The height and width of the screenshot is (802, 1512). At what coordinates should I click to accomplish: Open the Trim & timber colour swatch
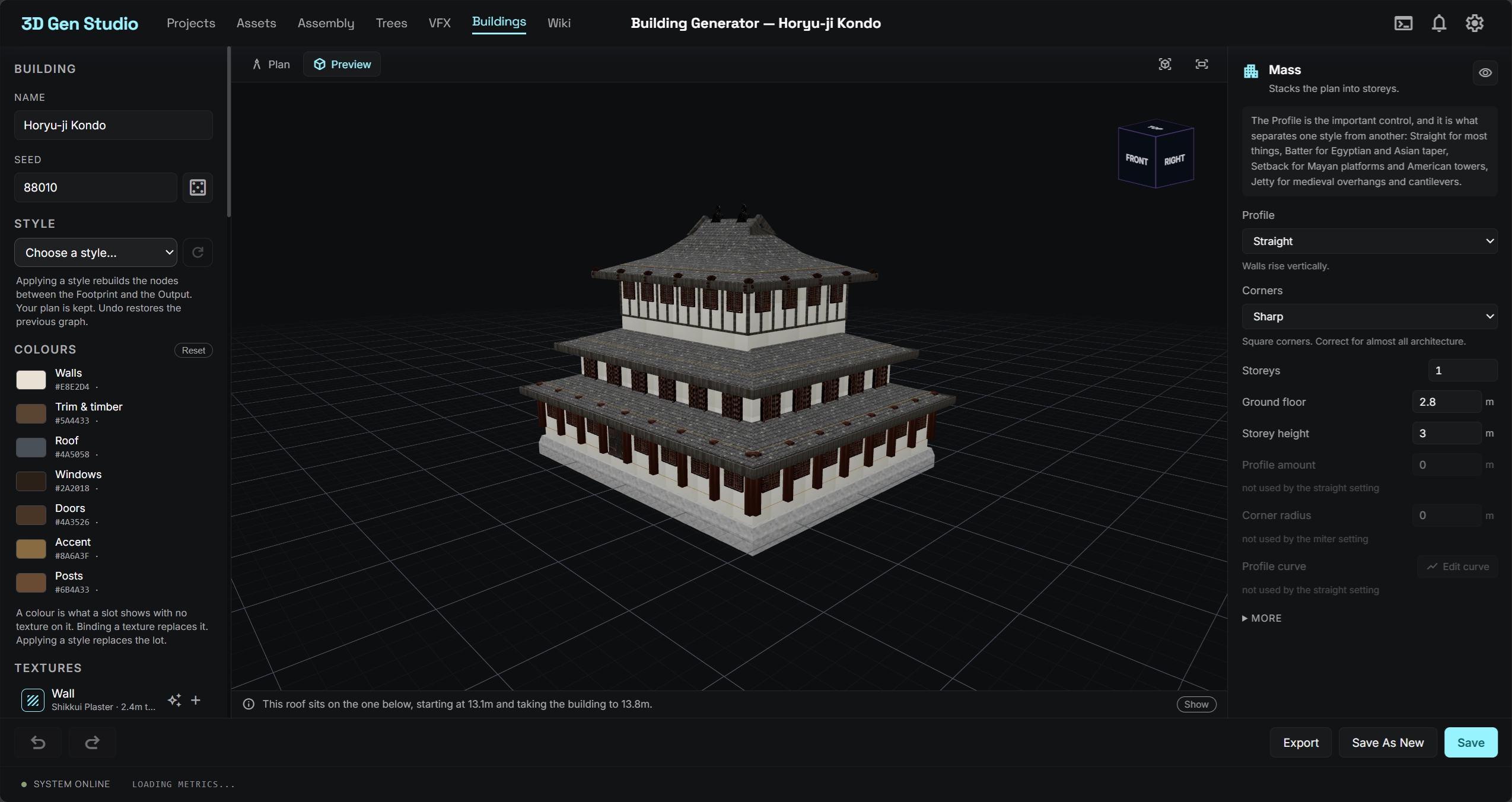point(31,413)
